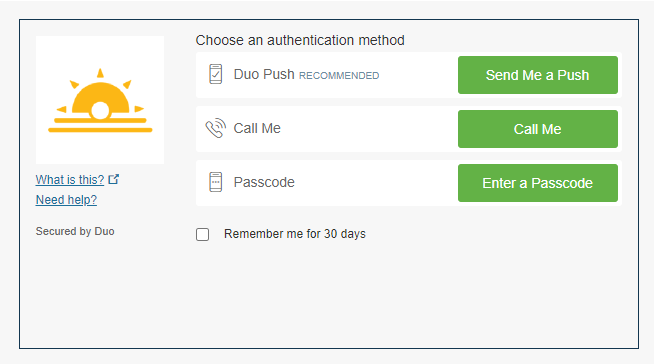
Task: Open the Need help? link
Action: point(66,200)
